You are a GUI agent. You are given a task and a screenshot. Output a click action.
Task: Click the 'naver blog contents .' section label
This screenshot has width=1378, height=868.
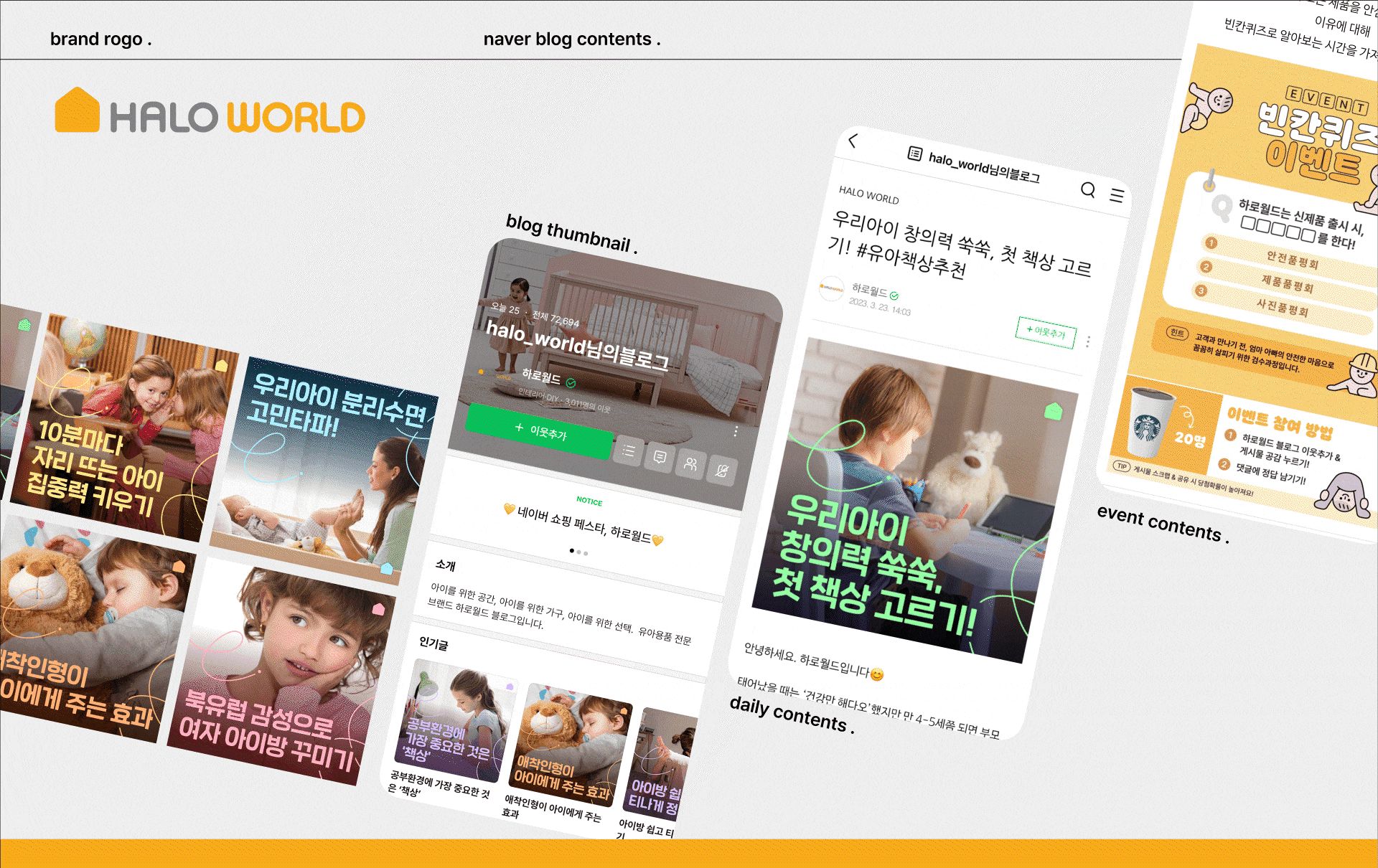point(572,39)
